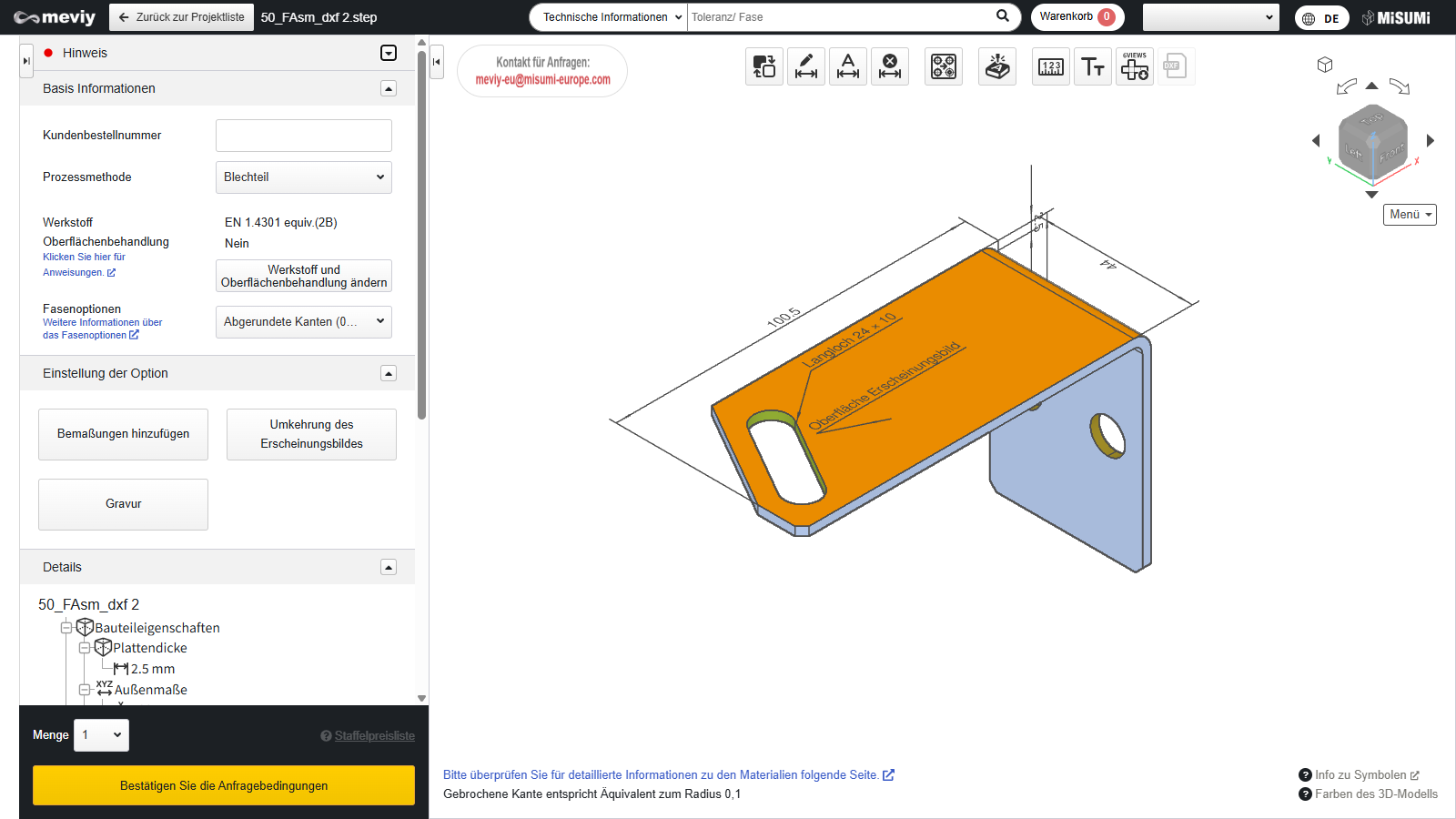Viewport: 1456px width, 819px height.
Task: Click the 6VIEWS download icon
Action: click(1135, 66)
